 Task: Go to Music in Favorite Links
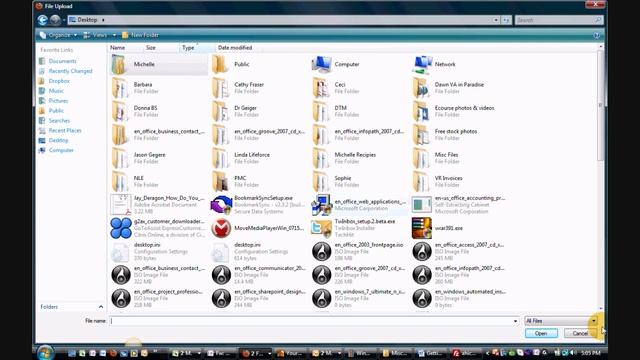(x=56, y=91)
